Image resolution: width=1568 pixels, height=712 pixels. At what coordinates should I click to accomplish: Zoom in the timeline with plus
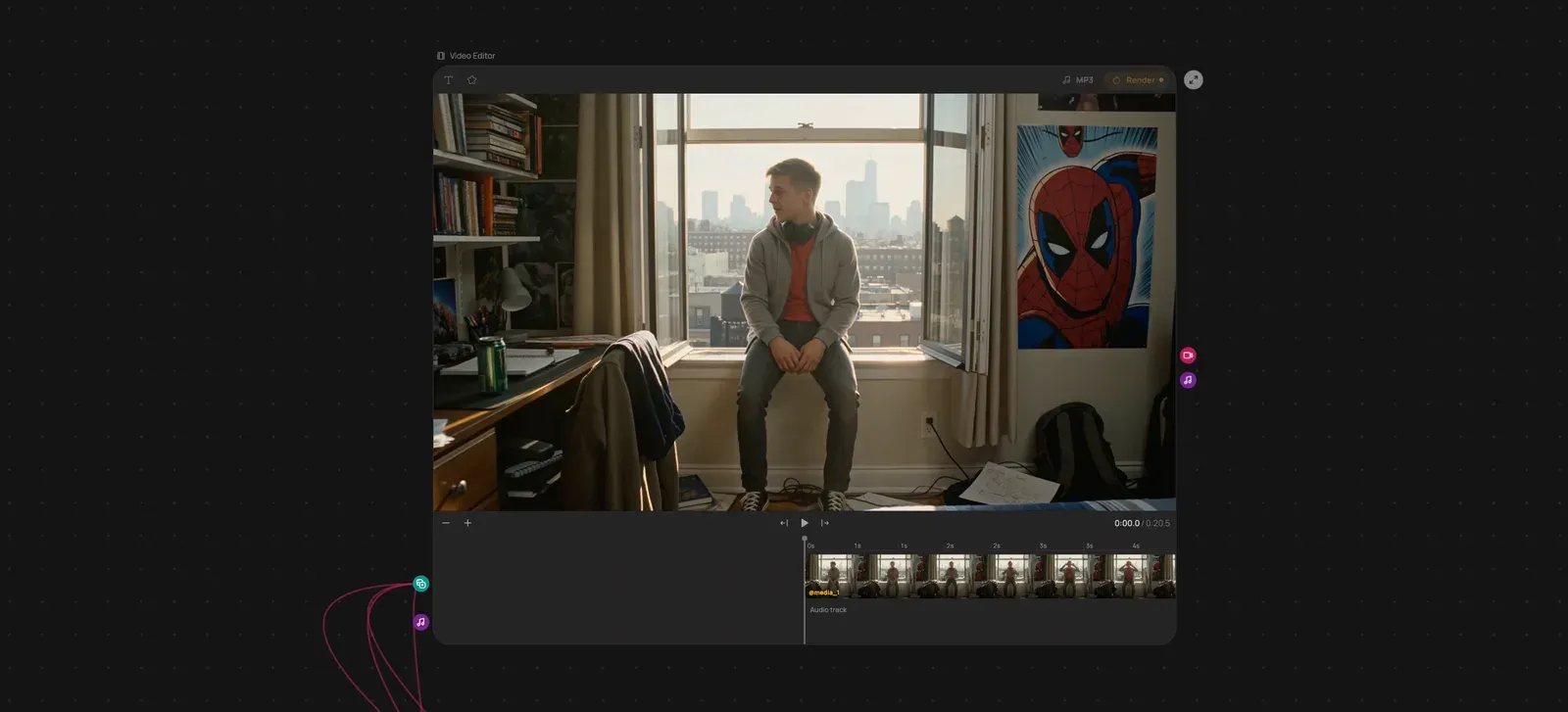(467, 523)
